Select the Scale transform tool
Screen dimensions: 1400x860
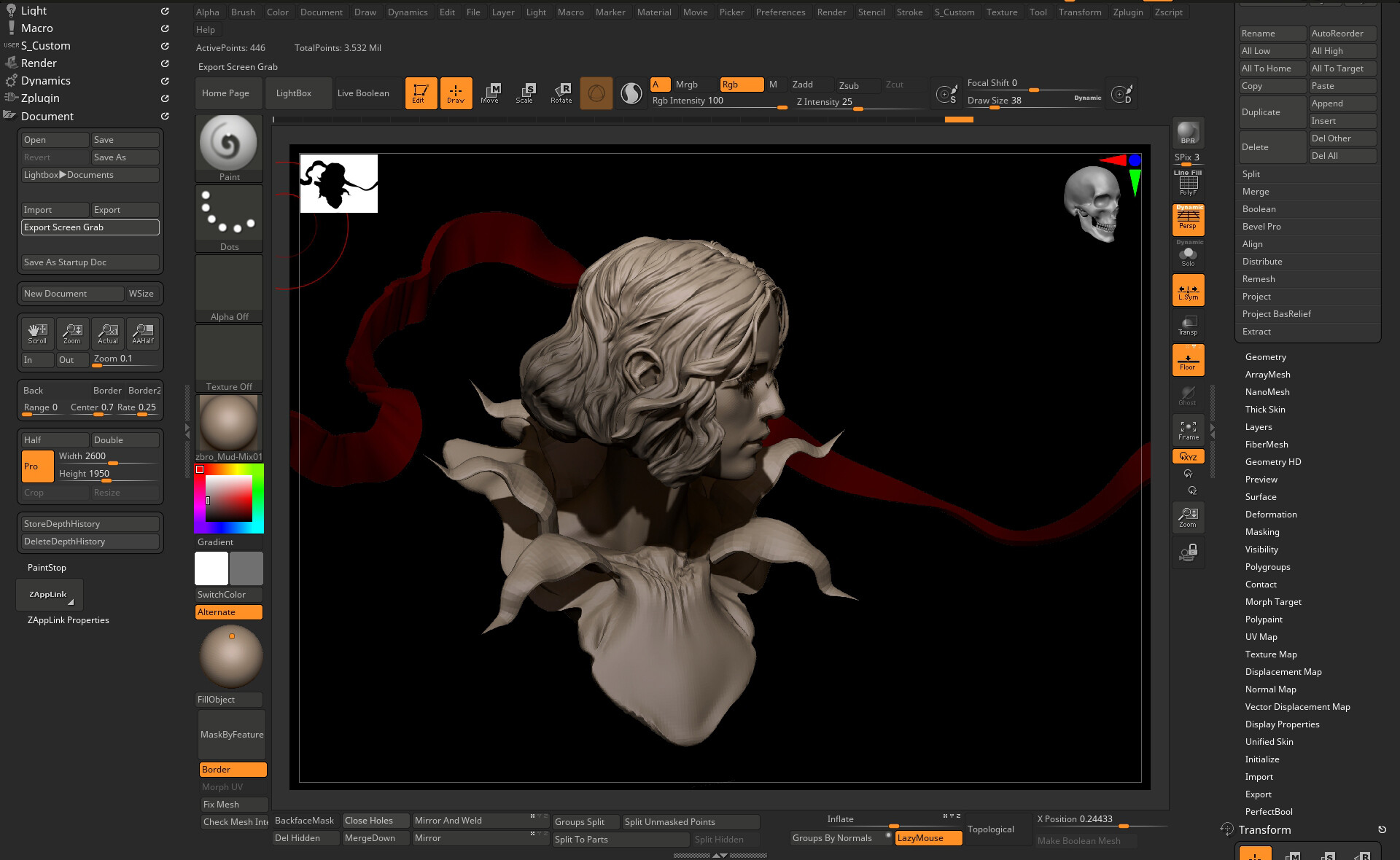click(525, 93)
